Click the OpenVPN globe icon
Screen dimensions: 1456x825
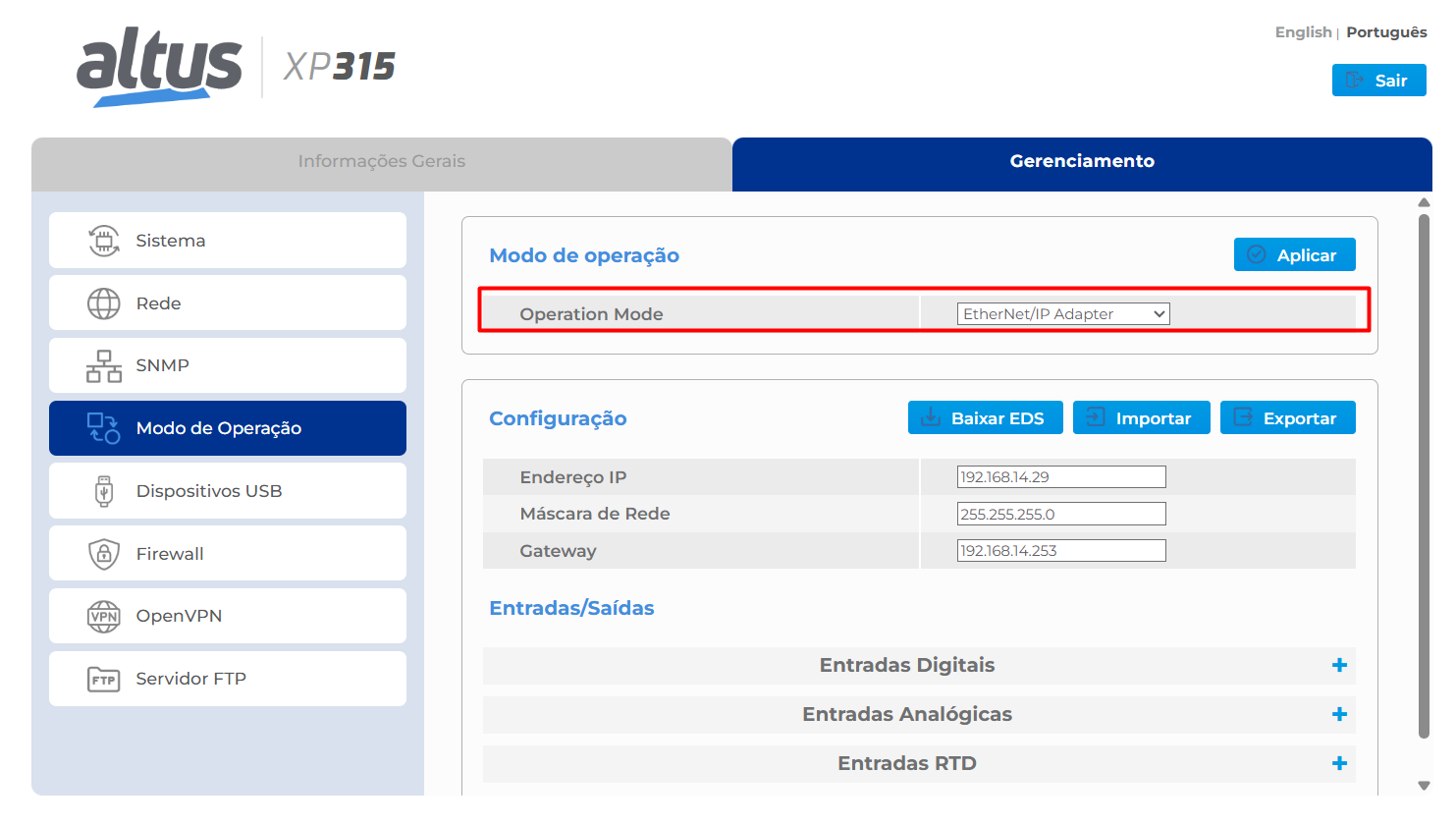coord(104,617)
